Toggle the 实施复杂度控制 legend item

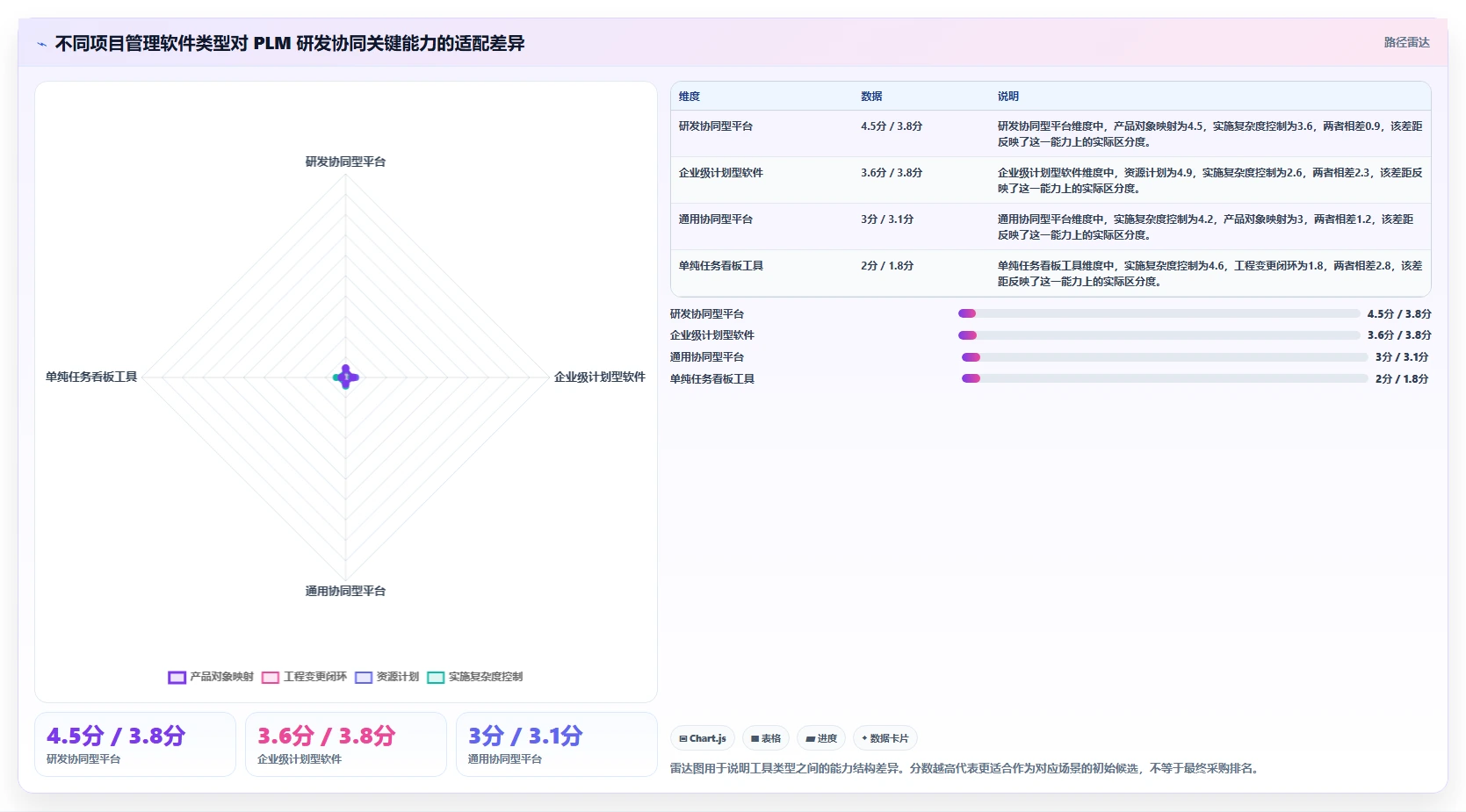[475, 677]
